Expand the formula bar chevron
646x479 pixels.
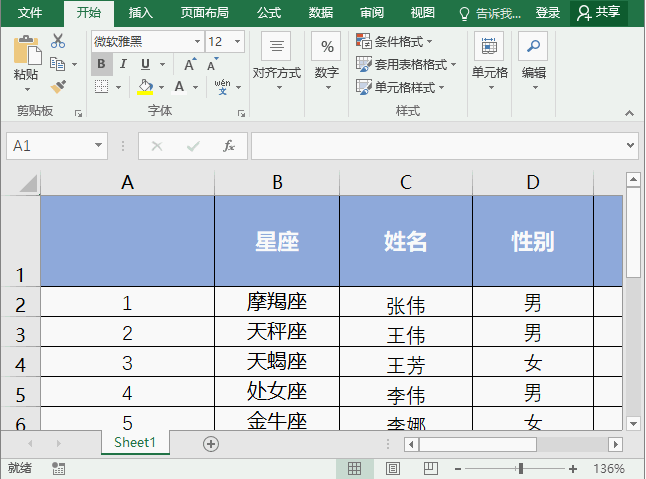coord(630,145)
